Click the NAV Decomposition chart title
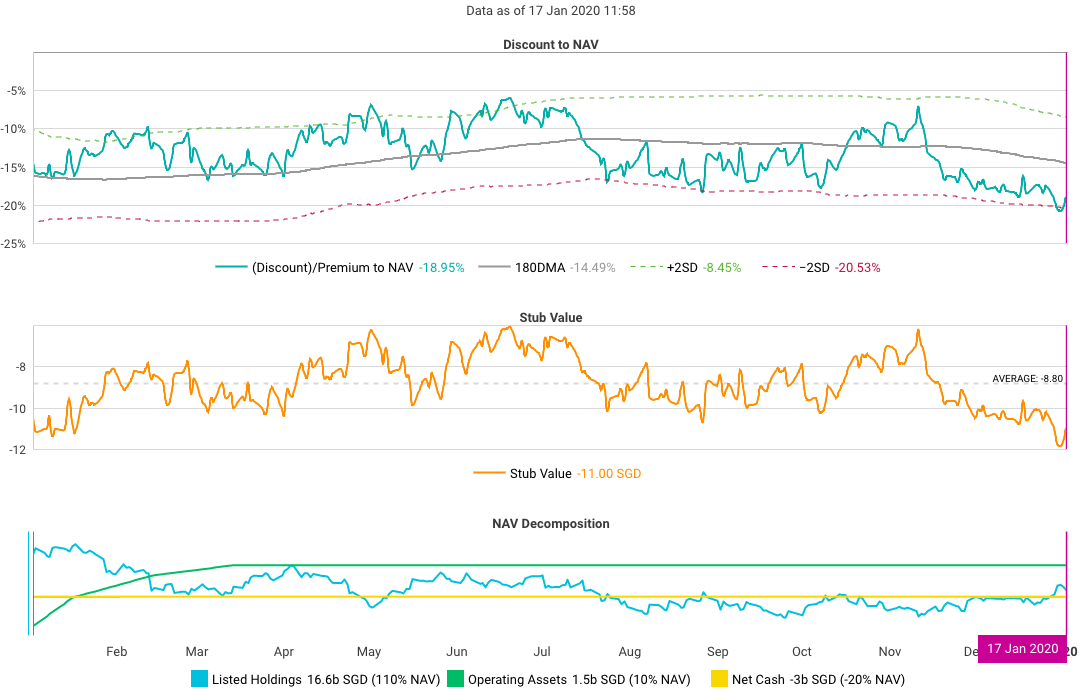Viewport: 1089px width, 698px height. (x=550, y=523)
